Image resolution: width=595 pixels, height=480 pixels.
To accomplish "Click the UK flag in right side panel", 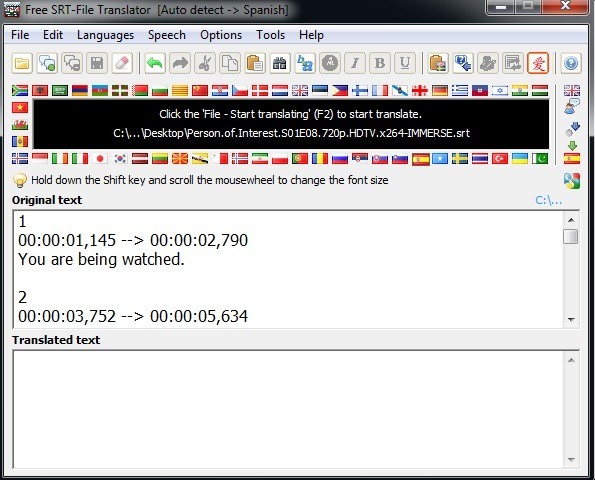I will (571, 90).
